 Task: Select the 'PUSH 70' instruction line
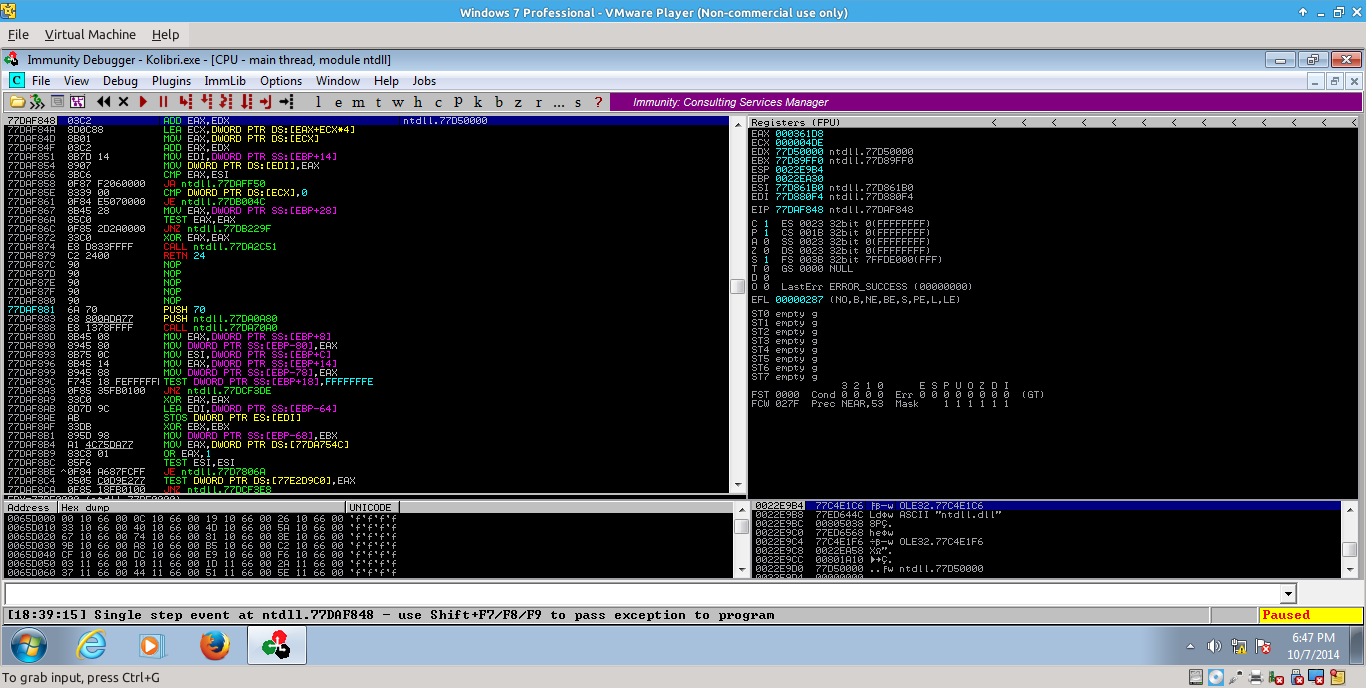click(x=367, y=309)
